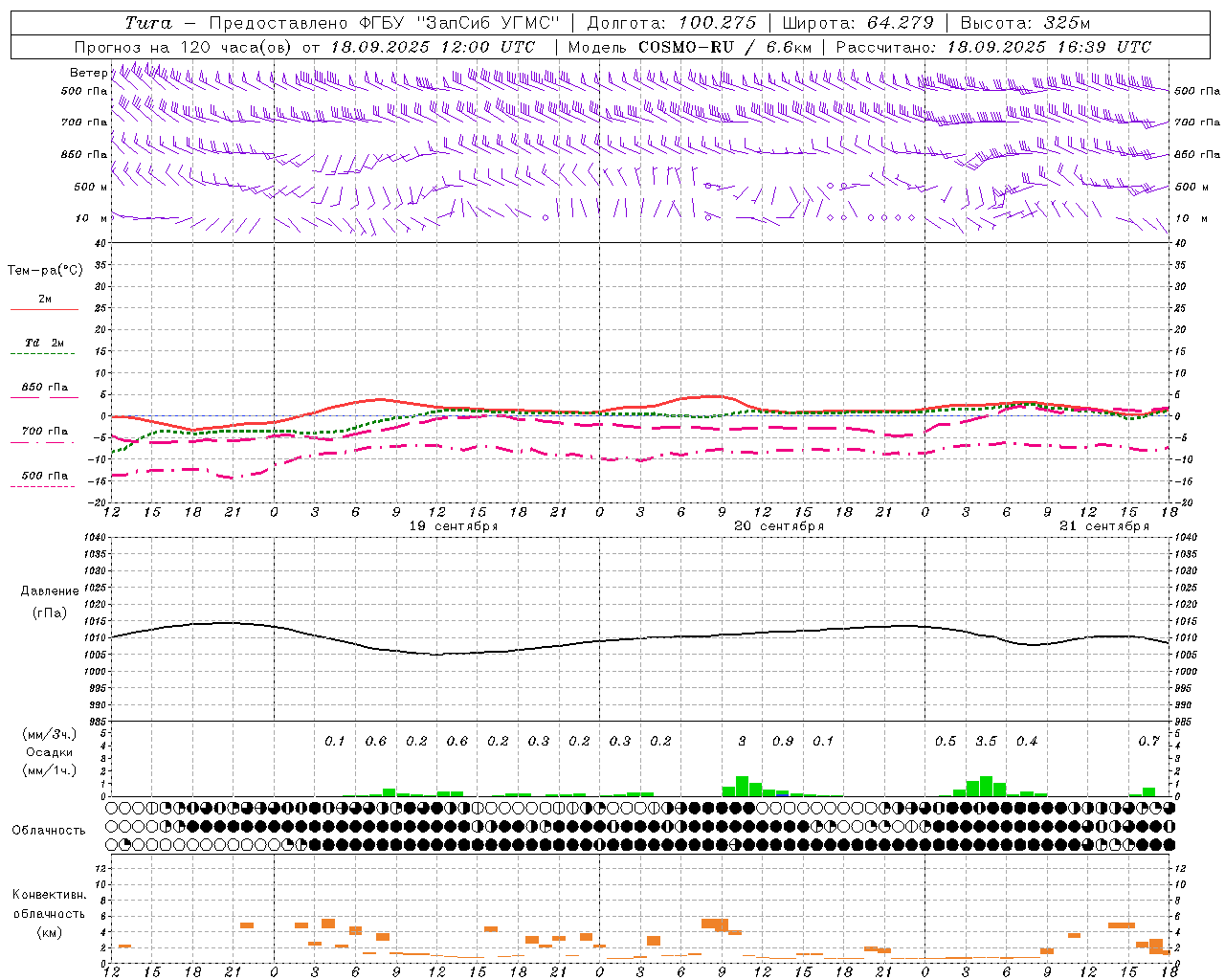
Task: Click the 850 гПа legend in the temperature panel
Action: [45, 388]
